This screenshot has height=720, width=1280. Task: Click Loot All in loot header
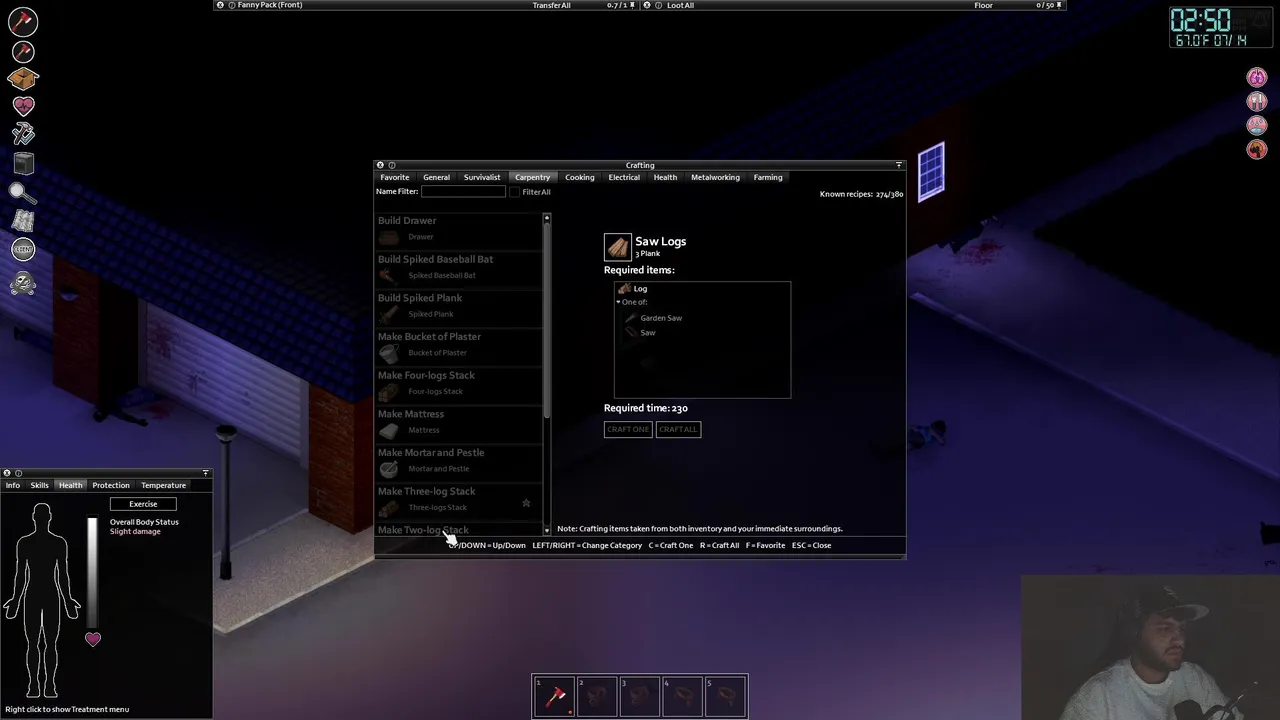tap(680, 5)
